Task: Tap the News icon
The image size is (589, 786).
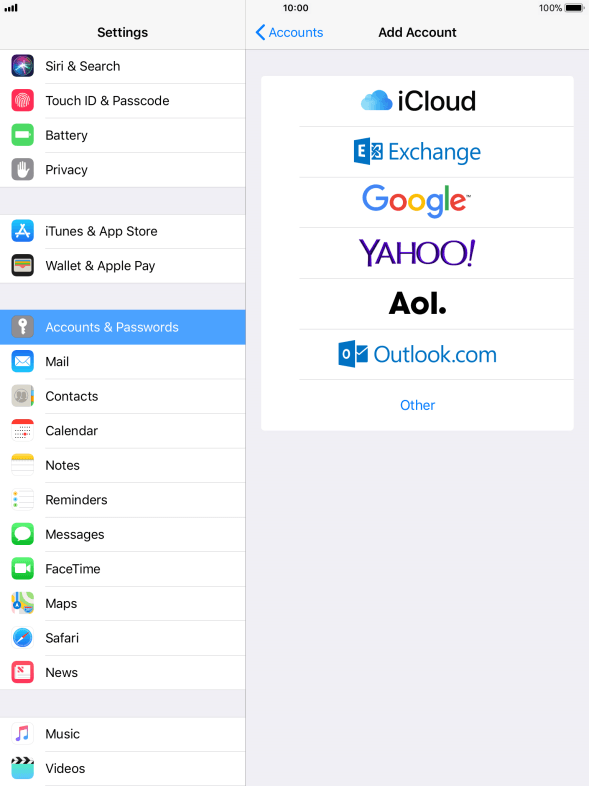Action: 23,672
